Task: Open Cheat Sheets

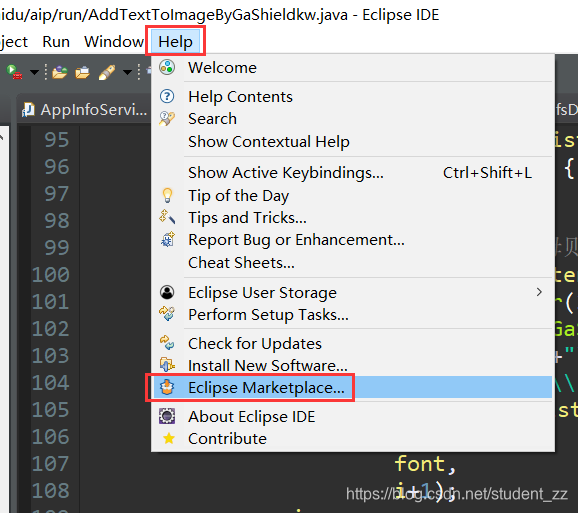Action: [x=352, y=263]
